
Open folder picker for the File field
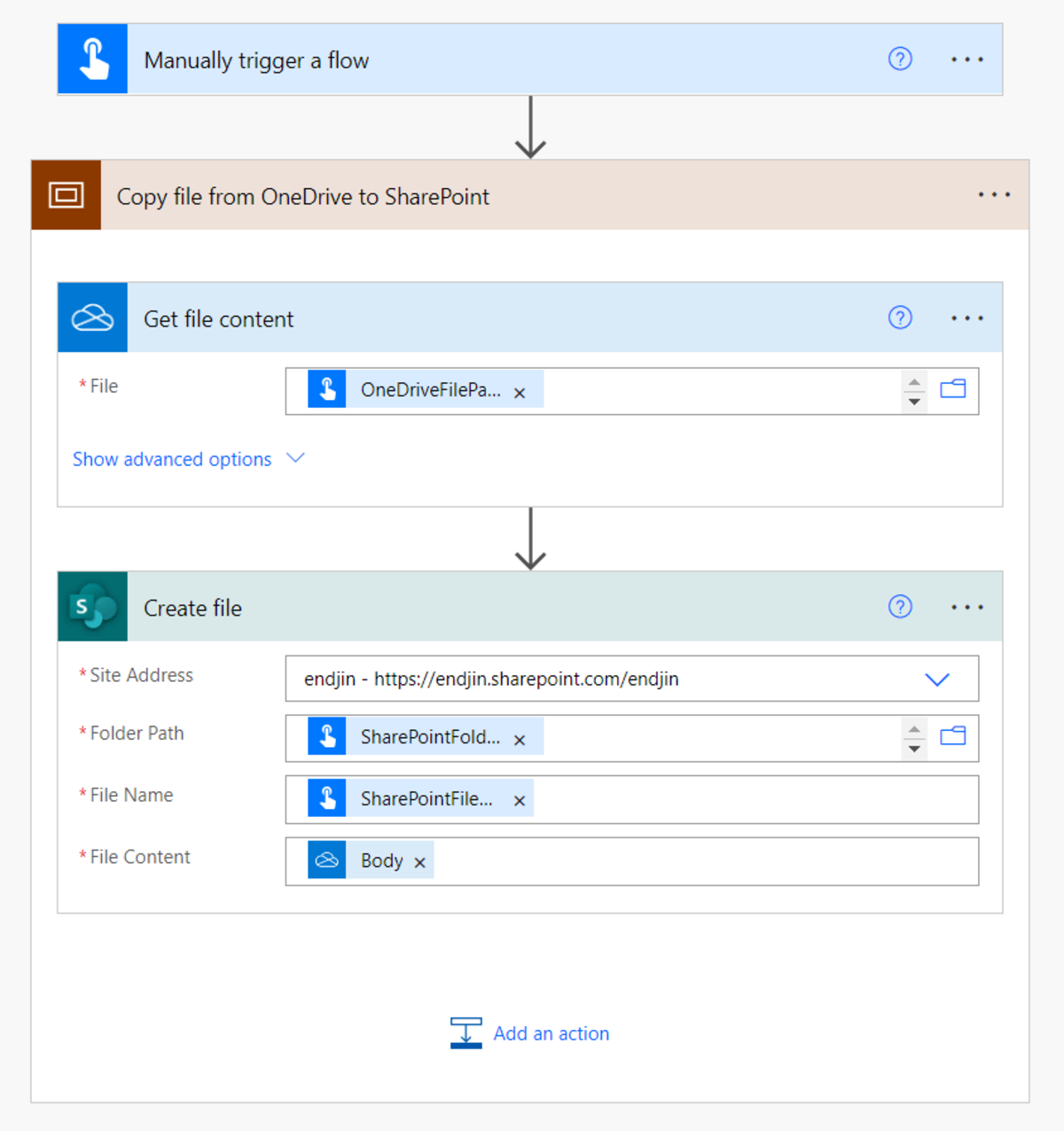coord(953,389)
